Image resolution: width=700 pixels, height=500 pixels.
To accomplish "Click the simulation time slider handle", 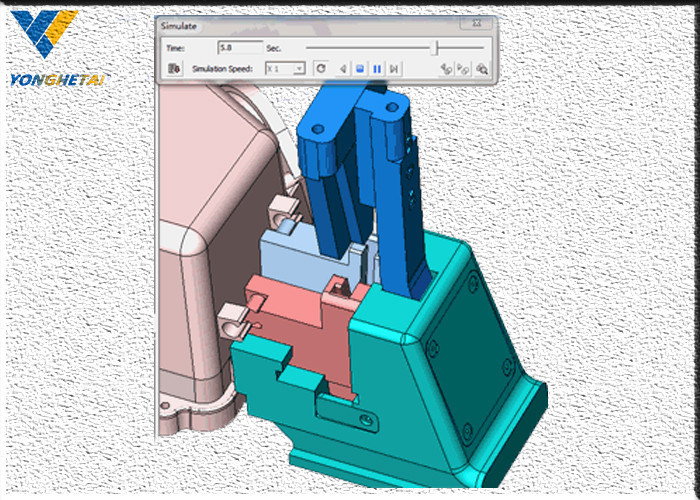I will point(434,47).
